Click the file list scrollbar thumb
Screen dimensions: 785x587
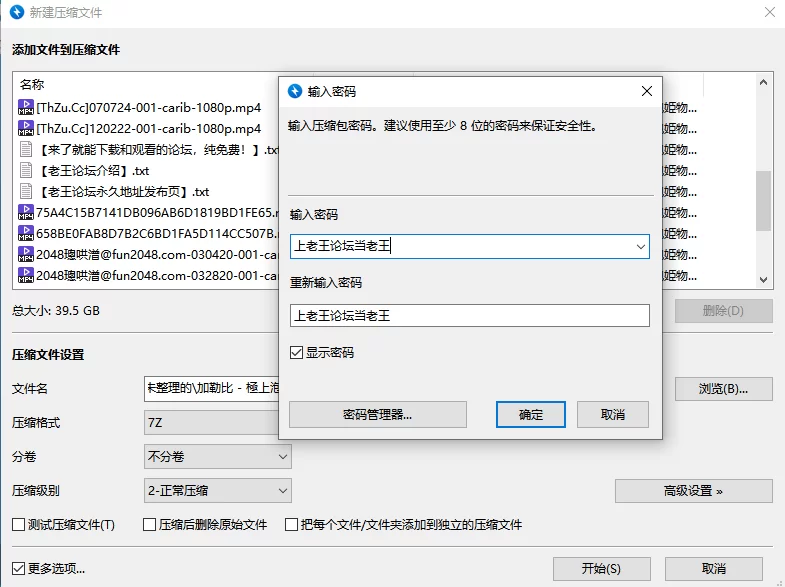[763, 201]
